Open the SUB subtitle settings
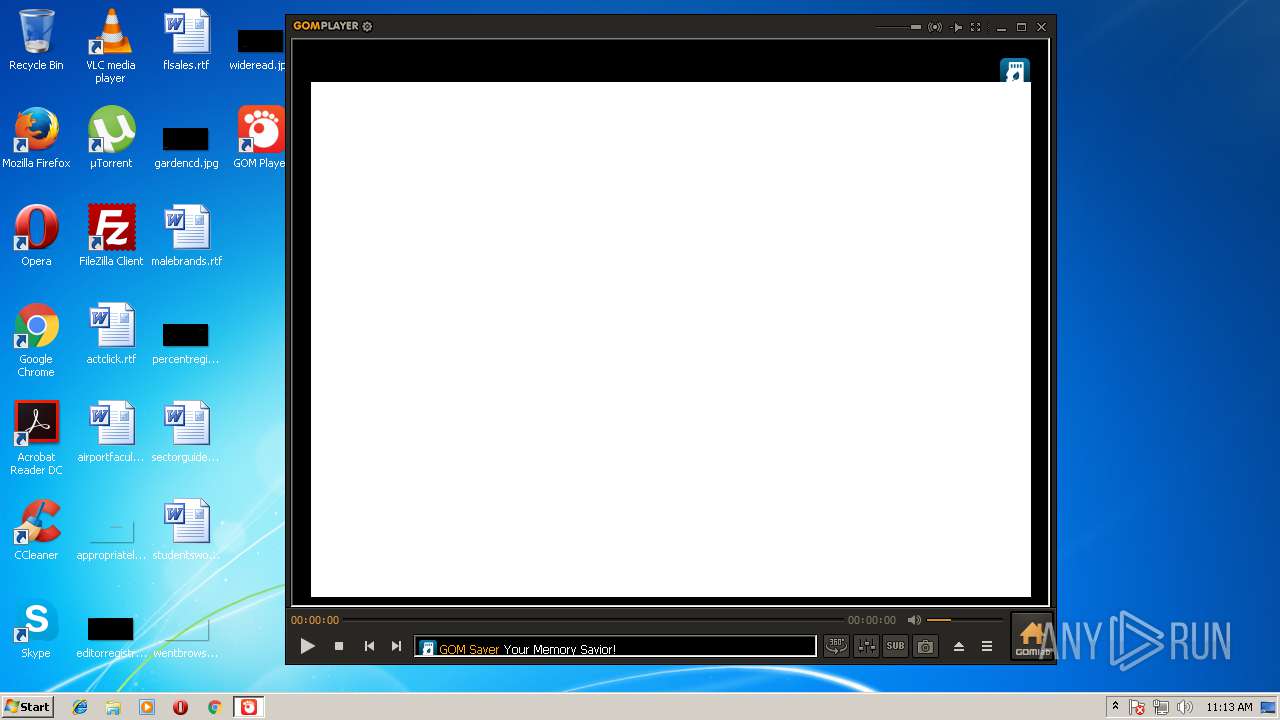Screen dimensions: 1280x720 895,646
